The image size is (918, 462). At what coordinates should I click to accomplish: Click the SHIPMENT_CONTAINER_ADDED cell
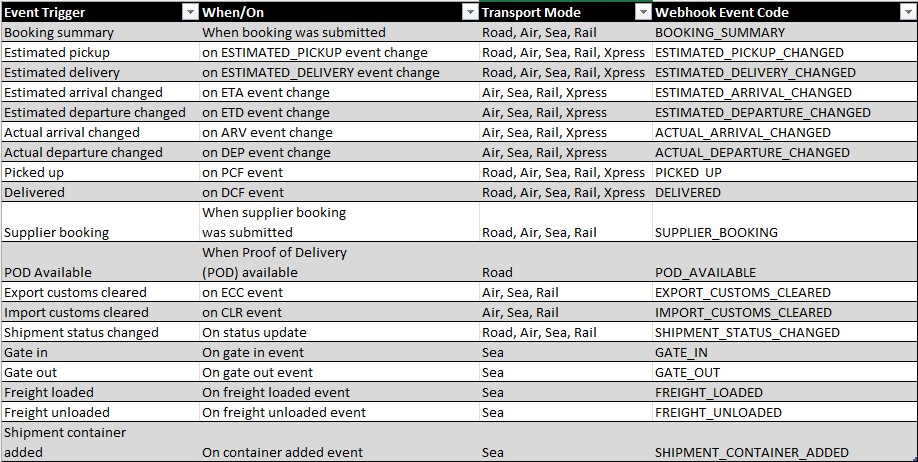pyautogui.click(x=752, y=452)
